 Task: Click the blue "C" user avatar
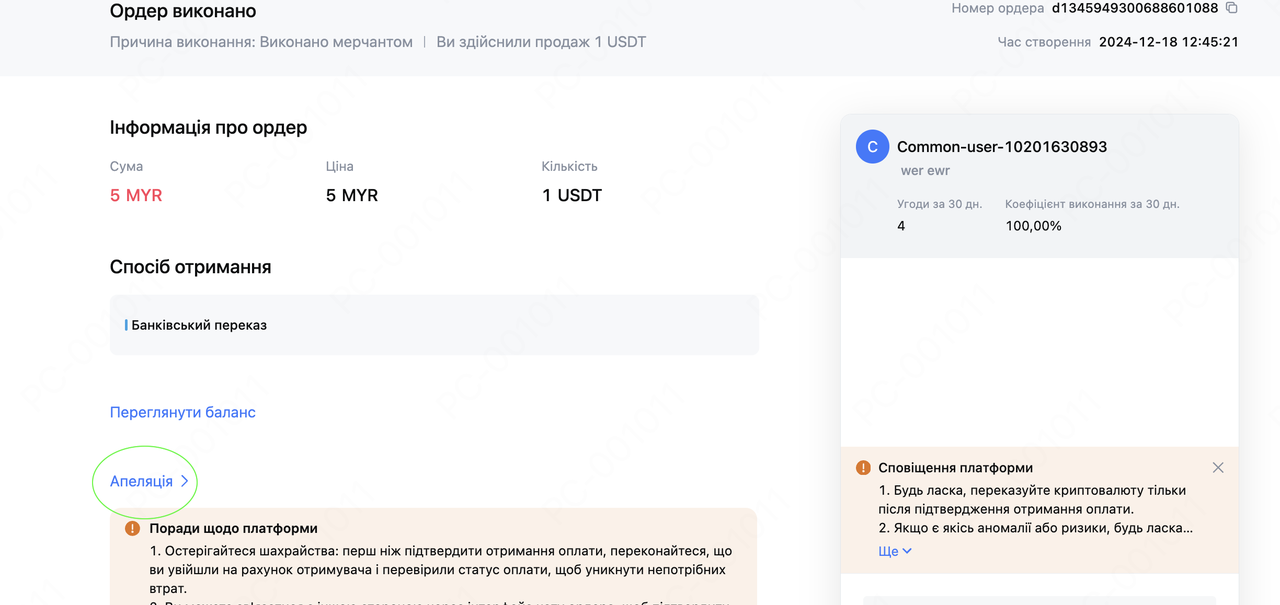872,147
